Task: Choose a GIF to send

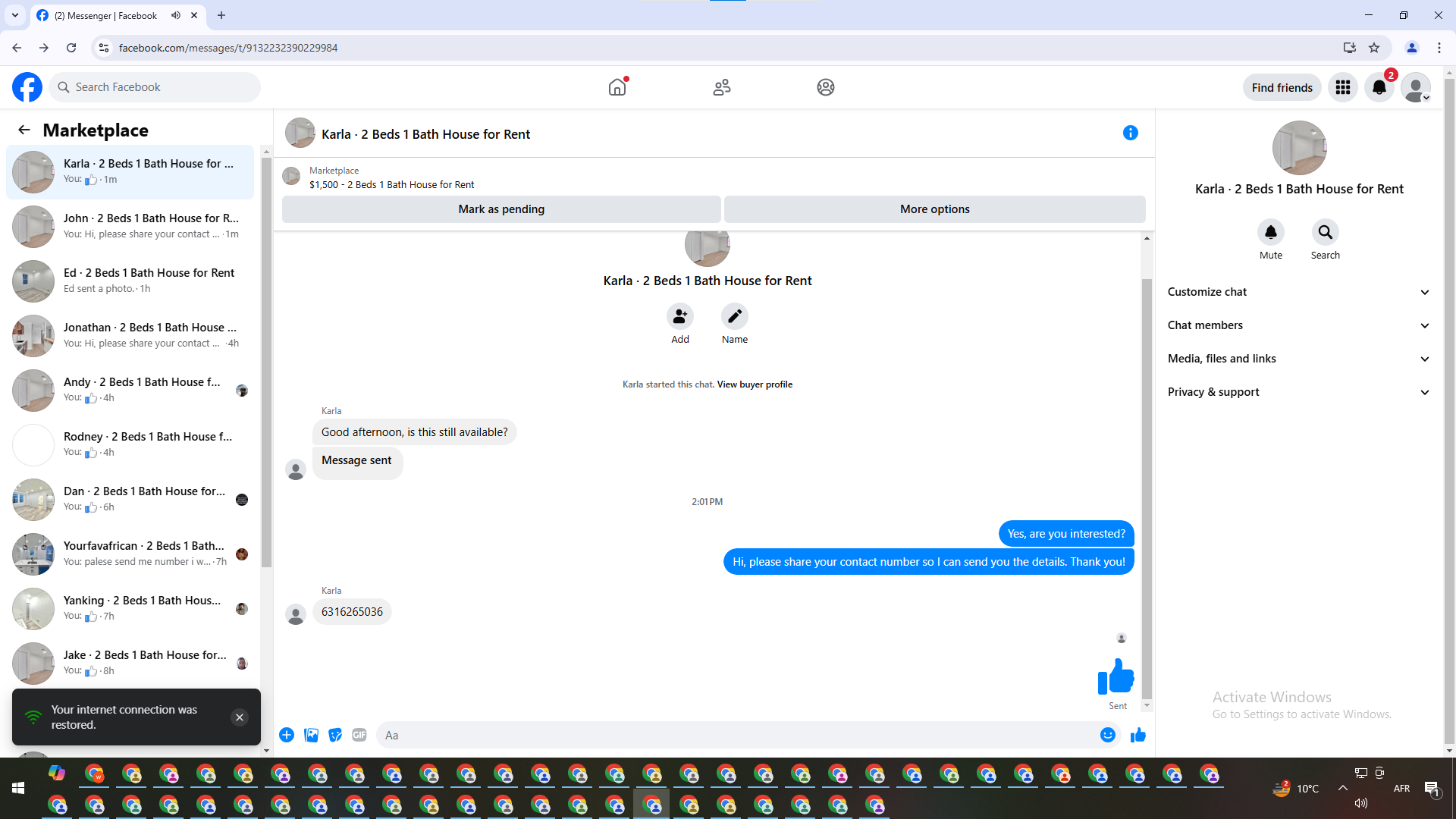Action: pyautogui.click(x=359, y=735)
